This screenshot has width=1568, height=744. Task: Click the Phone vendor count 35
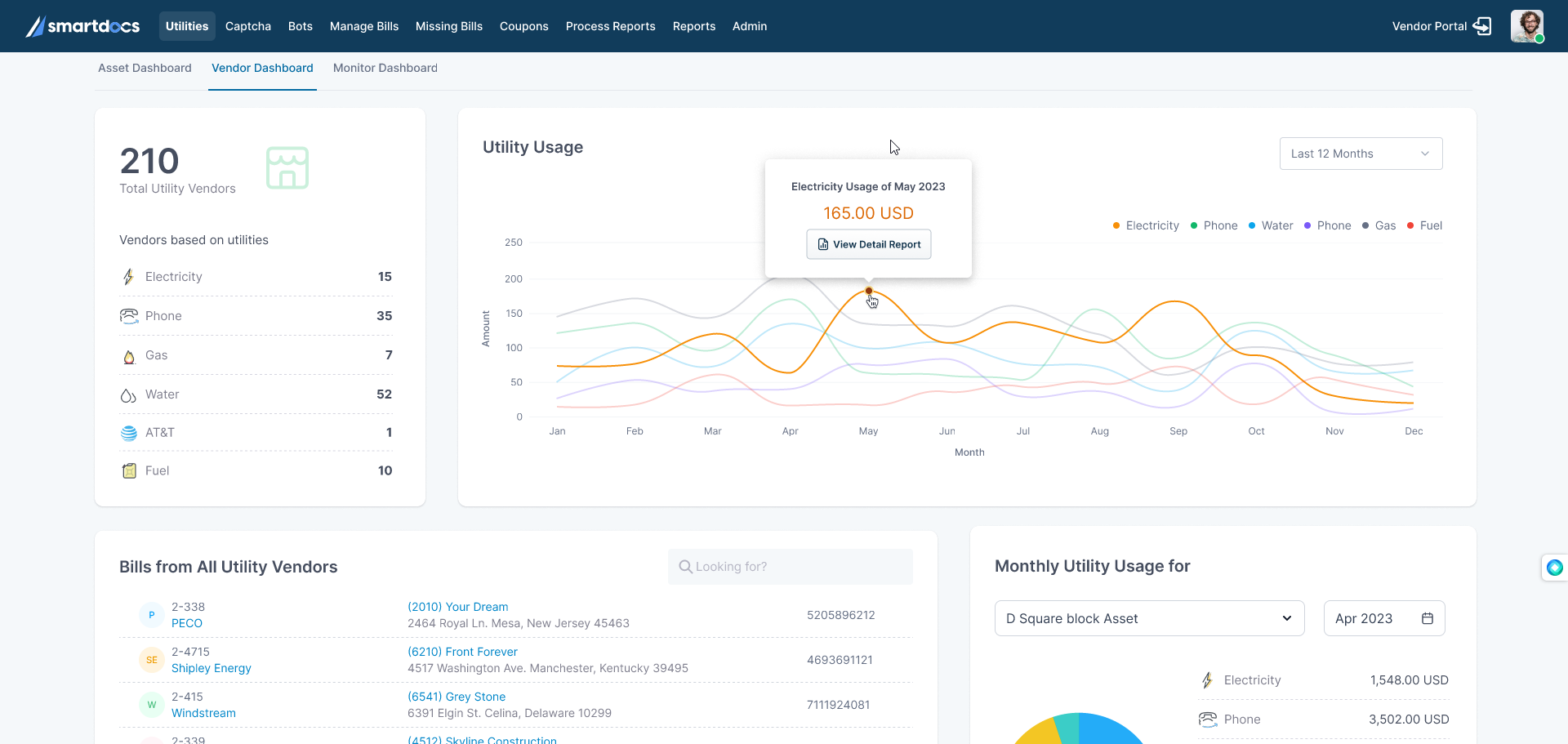pyautogui.click(x=385, y=316)
